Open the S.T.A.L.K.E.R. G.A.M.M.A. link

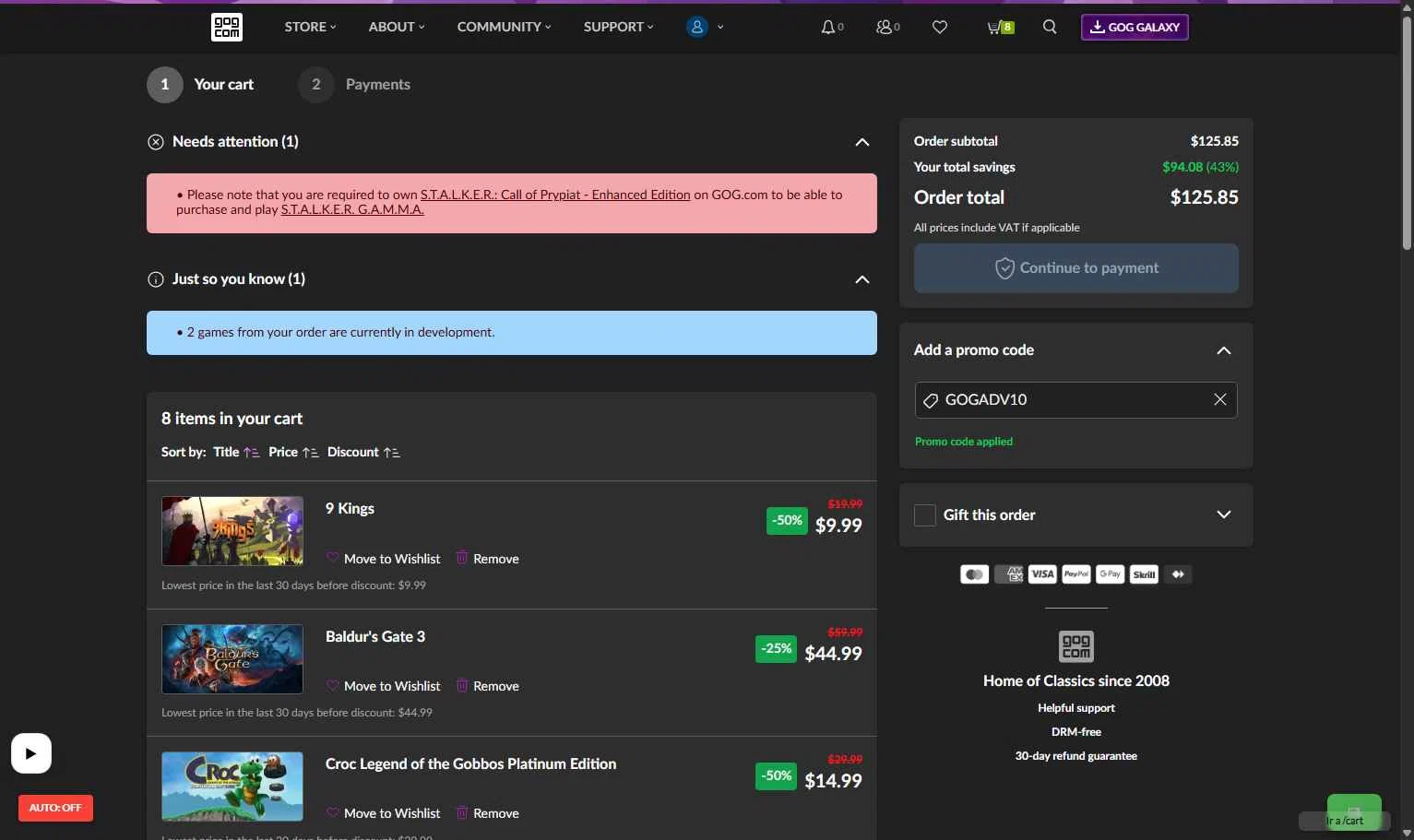352,209
